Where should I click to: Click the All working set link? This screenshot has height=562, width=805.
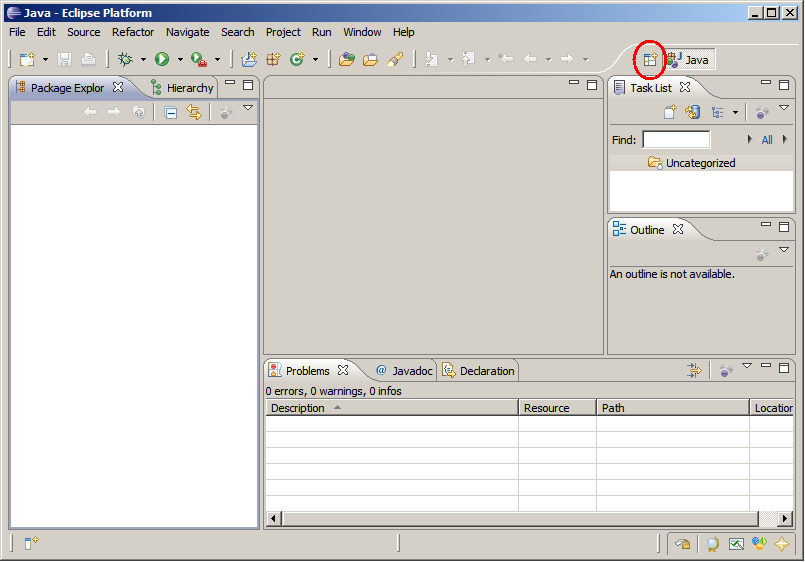click(767, 140)
